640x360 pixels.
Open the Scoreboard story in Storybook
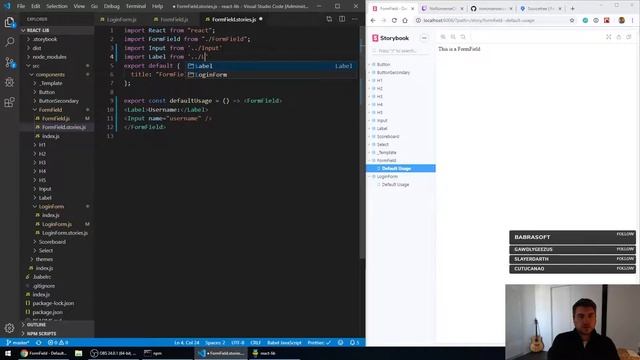pyautogui.click(x=388, y=136)
